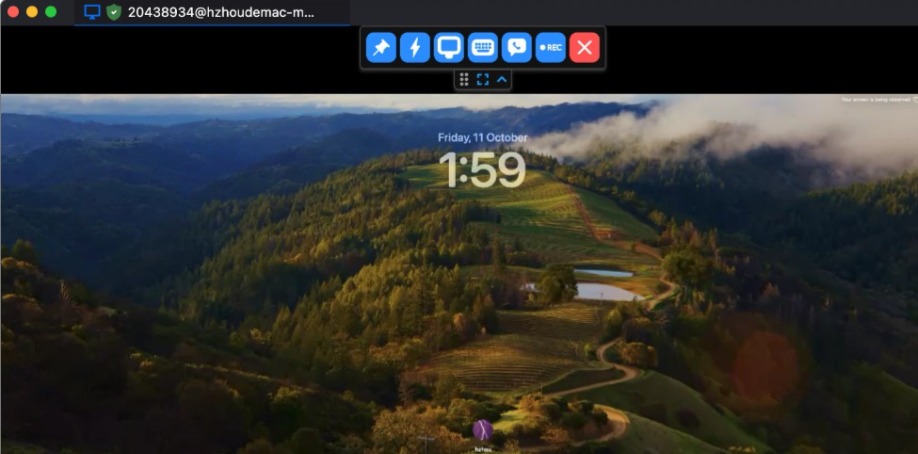Click the dotted grid handle below toolbar

coord(464,79)
